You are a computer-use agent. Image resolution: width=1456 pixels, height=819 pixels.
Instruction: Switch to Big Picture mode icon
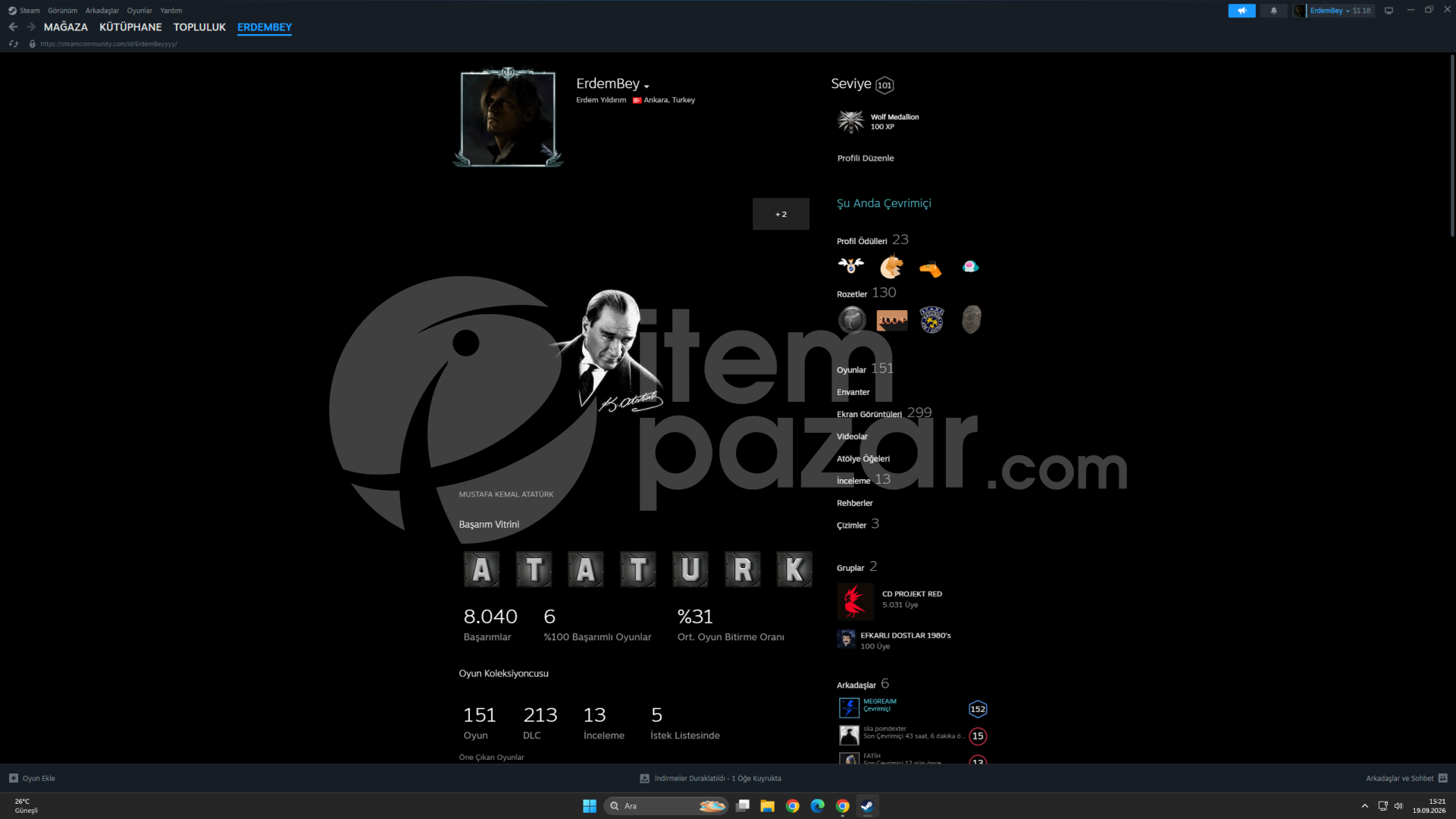click(1389, 11)
